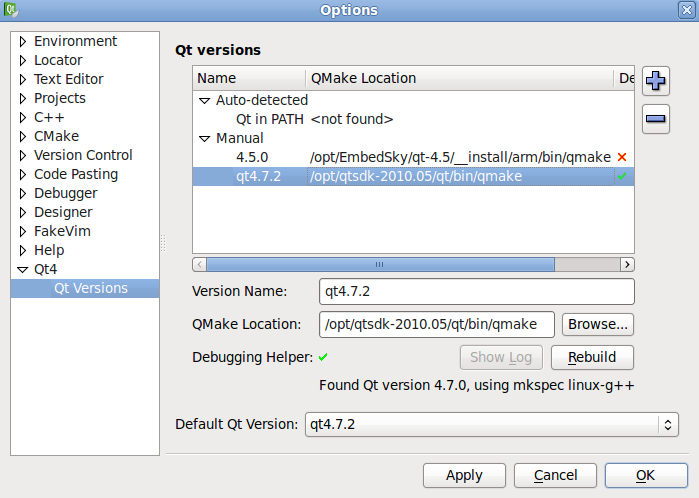Click the scrollbar right arrow
699x498 pixels.
pyautogui.click(x=627, y=264)
